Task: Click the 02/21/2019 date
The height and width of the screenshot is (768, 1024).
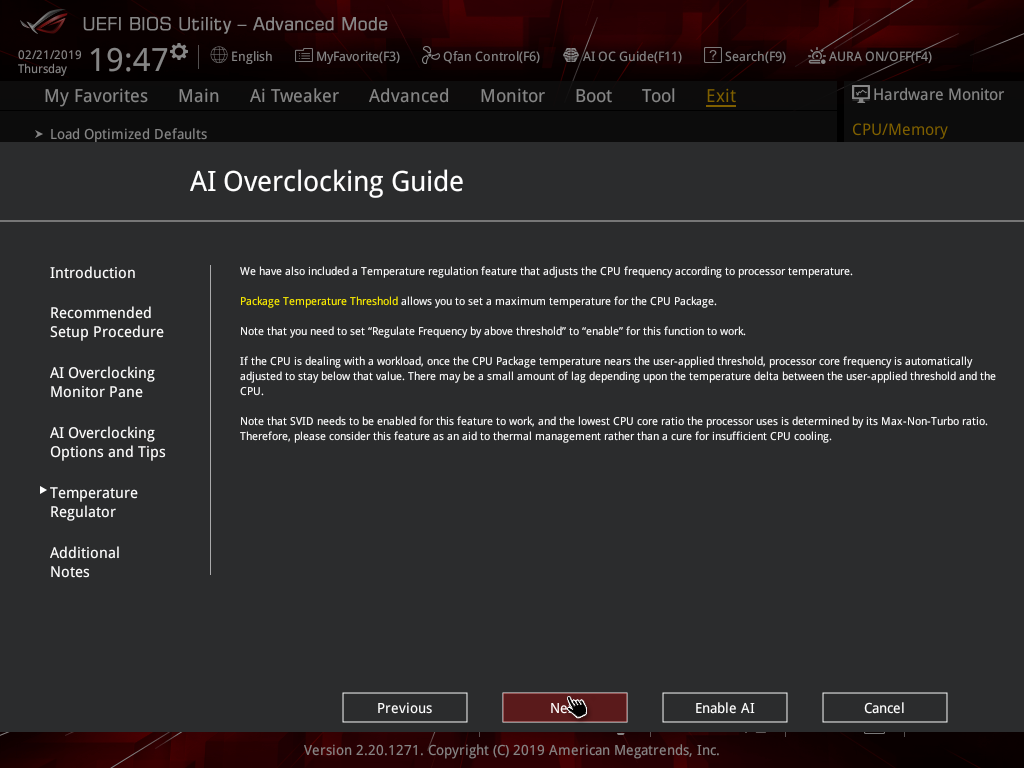Action: [50, 55]
